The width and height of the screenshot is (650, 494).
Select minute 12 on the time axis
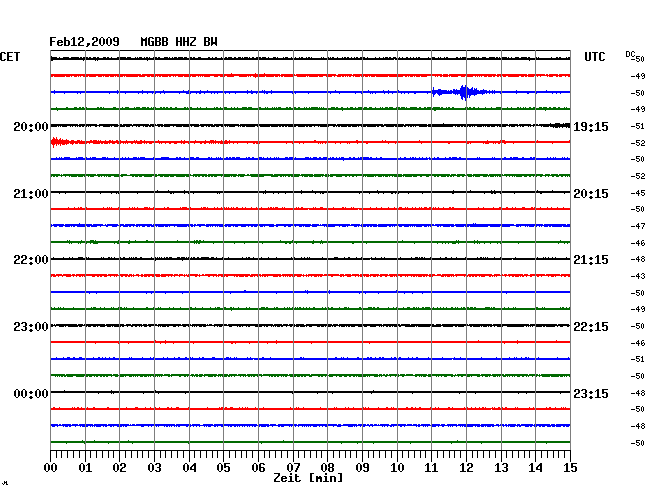466,468
